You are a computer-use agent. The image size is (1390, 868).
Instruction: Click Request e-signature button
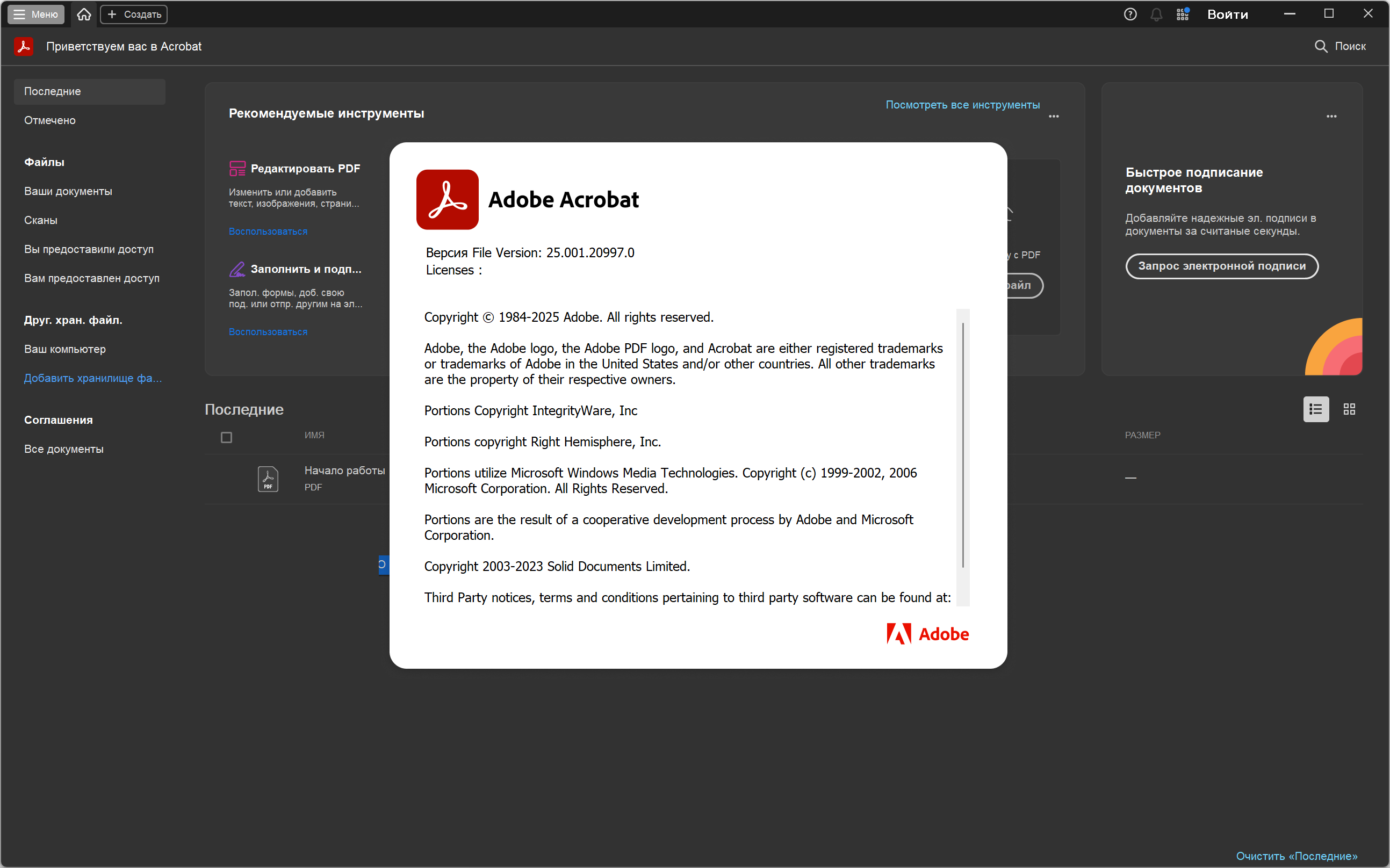point(1221,266)
